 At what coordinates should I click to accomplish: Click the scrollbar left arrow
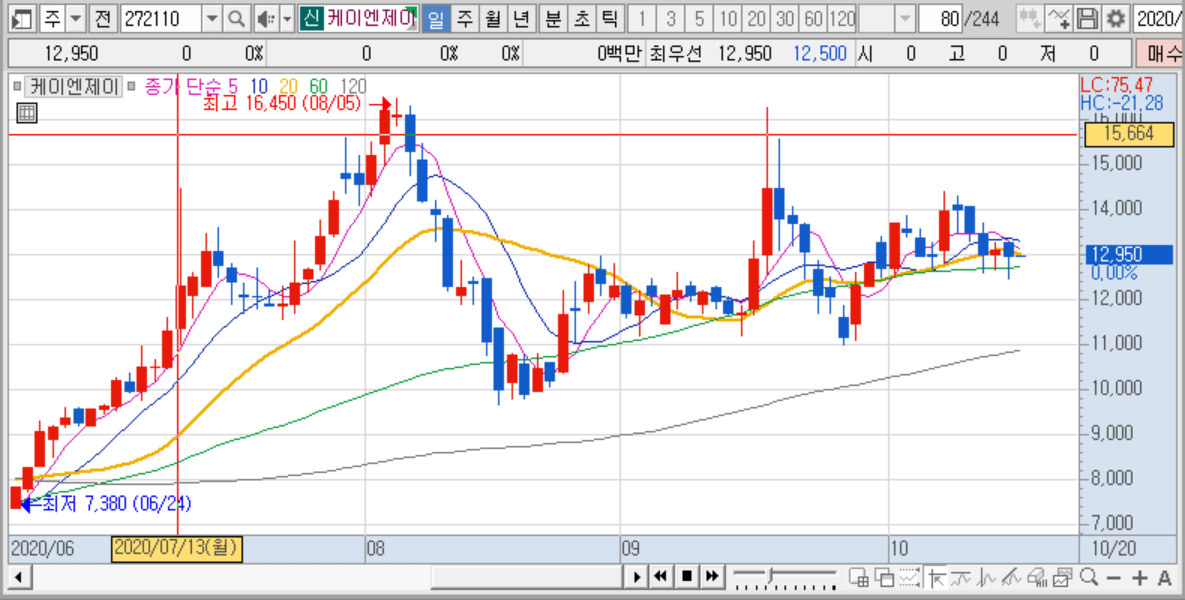click(x=20, y=577)
